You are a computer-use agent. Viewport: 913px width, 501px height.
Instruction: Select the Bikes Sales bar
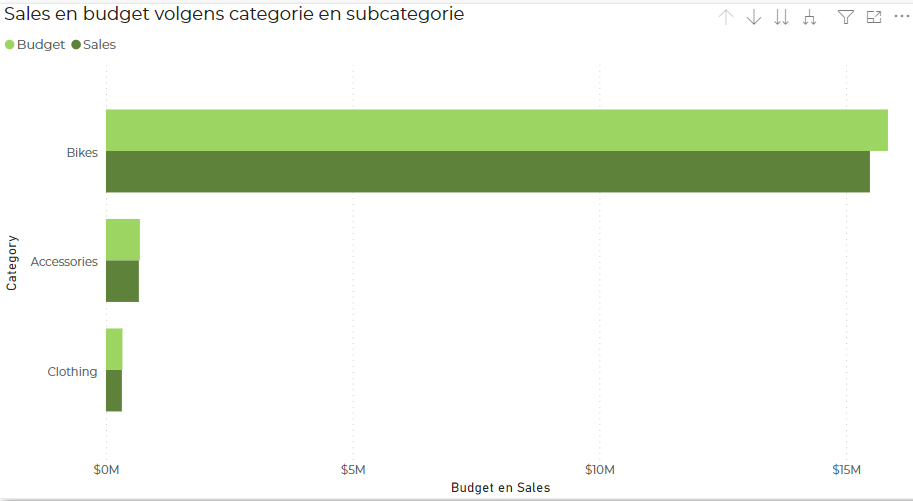(488, 172)
